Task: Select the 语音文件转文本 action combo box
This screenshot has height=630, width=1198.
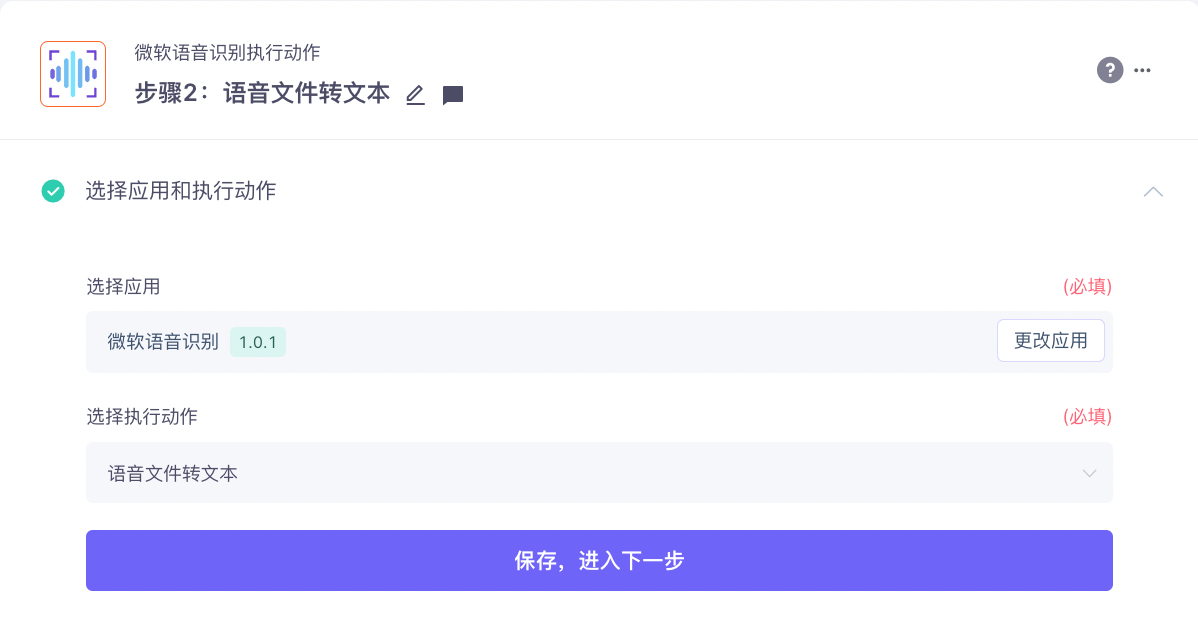Action: 599,473
